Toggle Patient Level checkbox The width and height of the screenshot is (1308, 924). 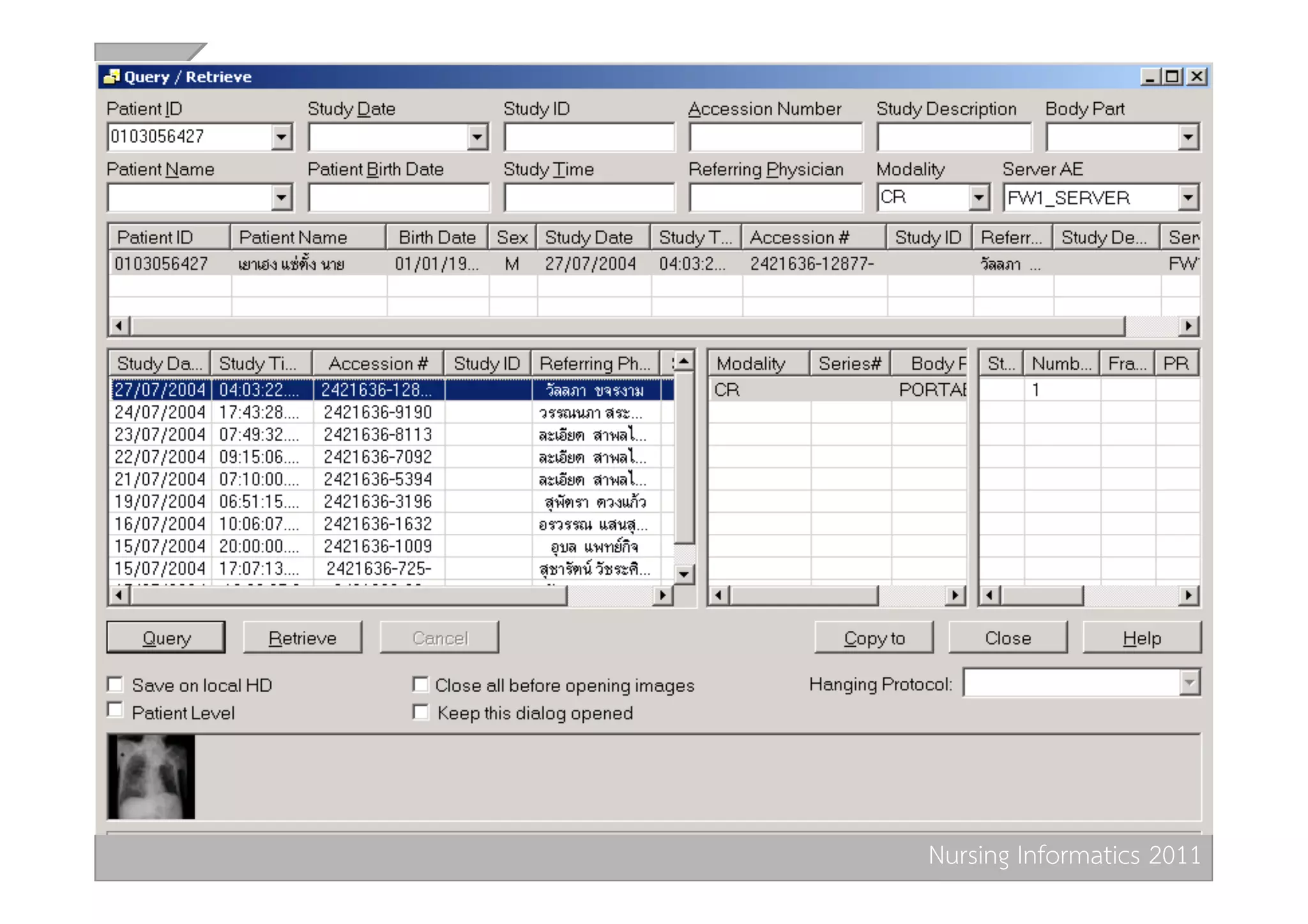coord(116,710)
